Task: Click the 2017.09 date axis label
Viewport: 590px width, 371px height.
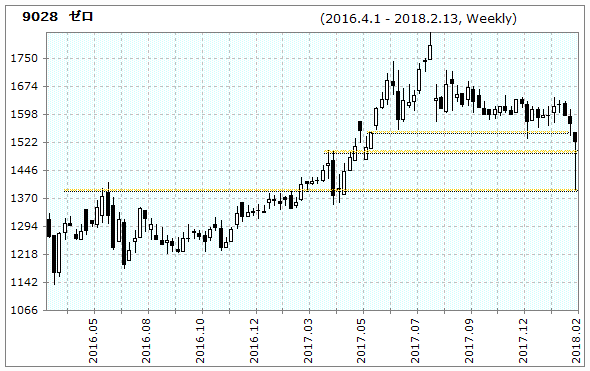Action: click(469, 341)
